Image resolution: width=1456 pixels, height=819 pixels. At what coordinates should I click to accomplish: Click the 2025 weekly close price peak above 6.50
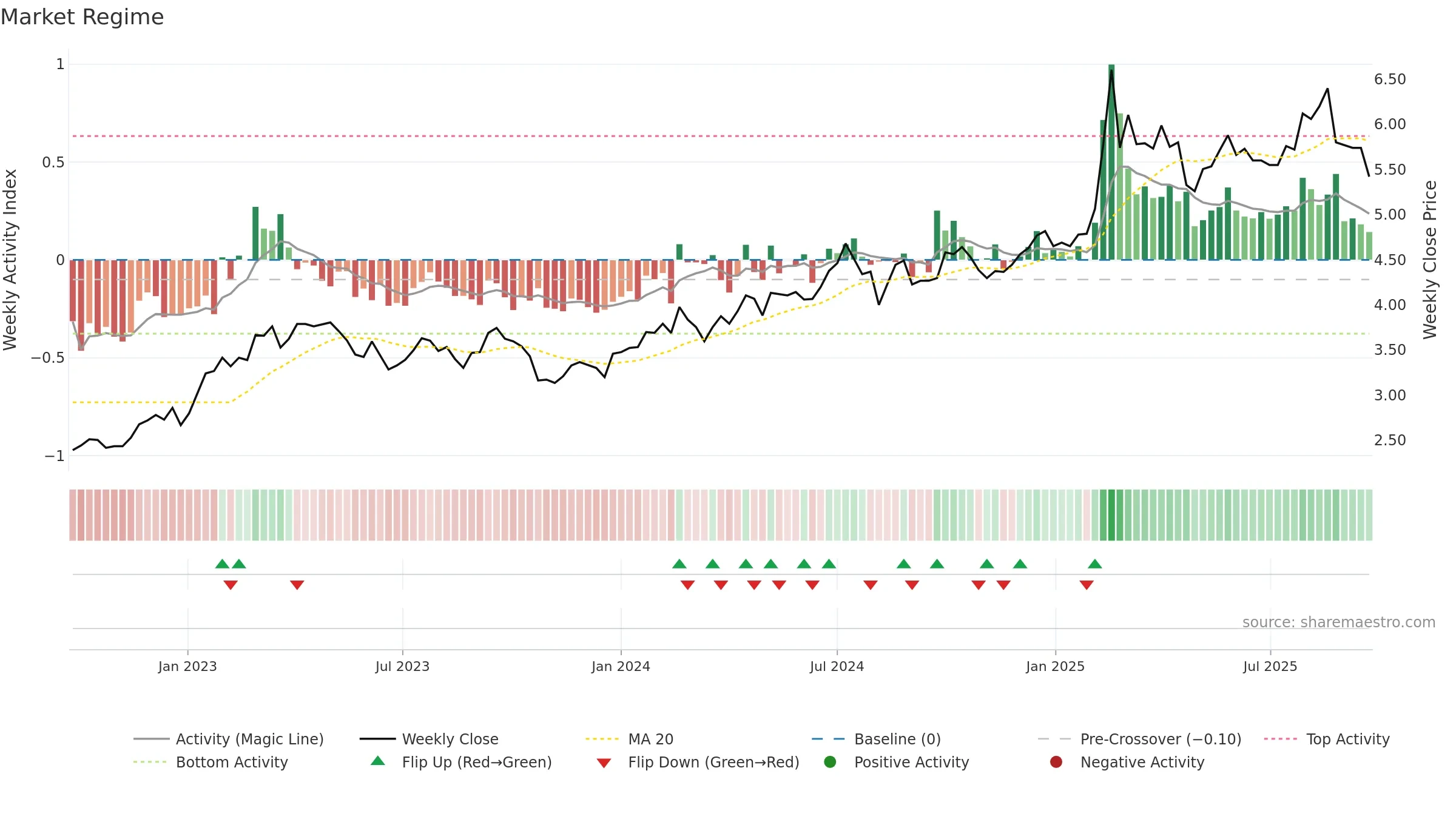coord(1111,71)
